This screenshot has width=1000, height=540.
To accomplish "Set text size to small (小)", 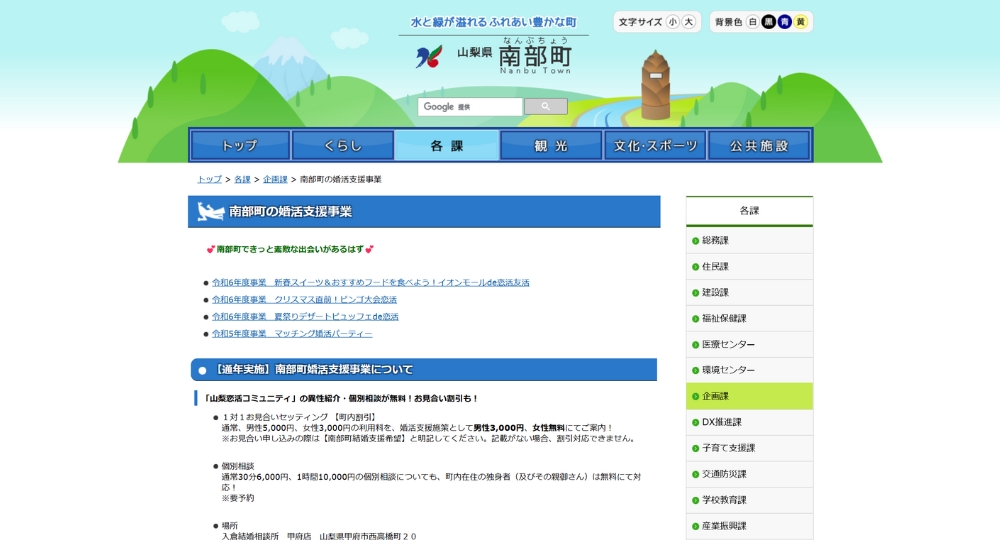I will [673, 22].
